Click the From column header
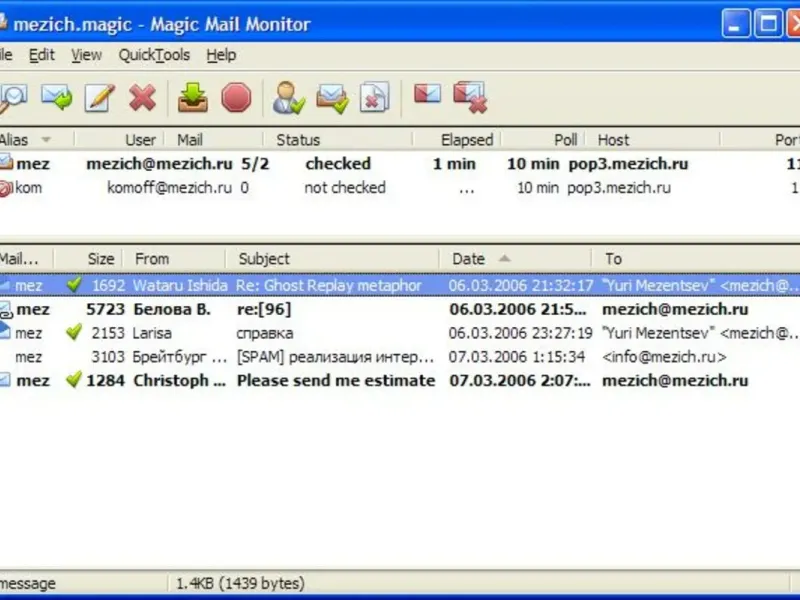This screenshot has width=800, height=600. (173, 259)
